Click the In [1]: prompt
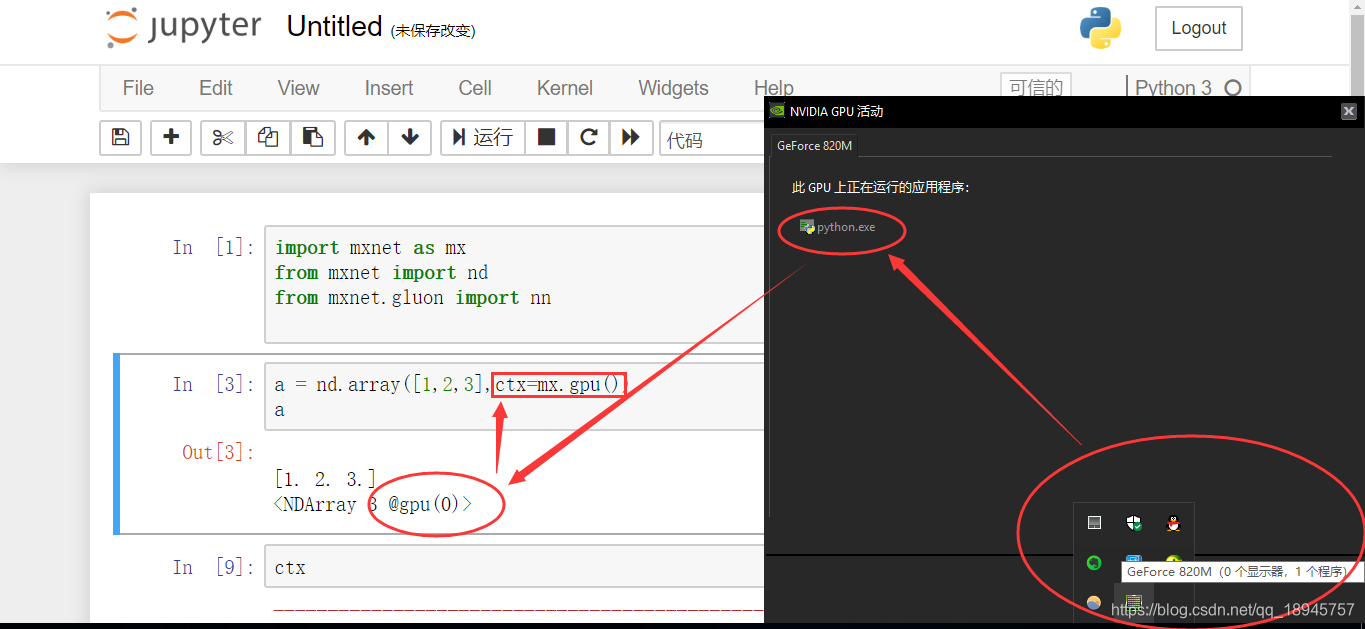 click(214, 247)
